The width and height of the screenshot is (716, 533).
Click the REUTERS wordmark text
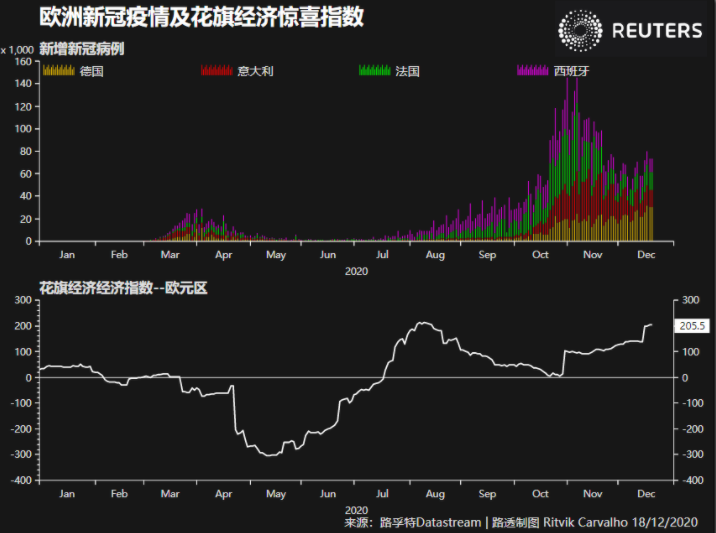click(x=657, y=31)
